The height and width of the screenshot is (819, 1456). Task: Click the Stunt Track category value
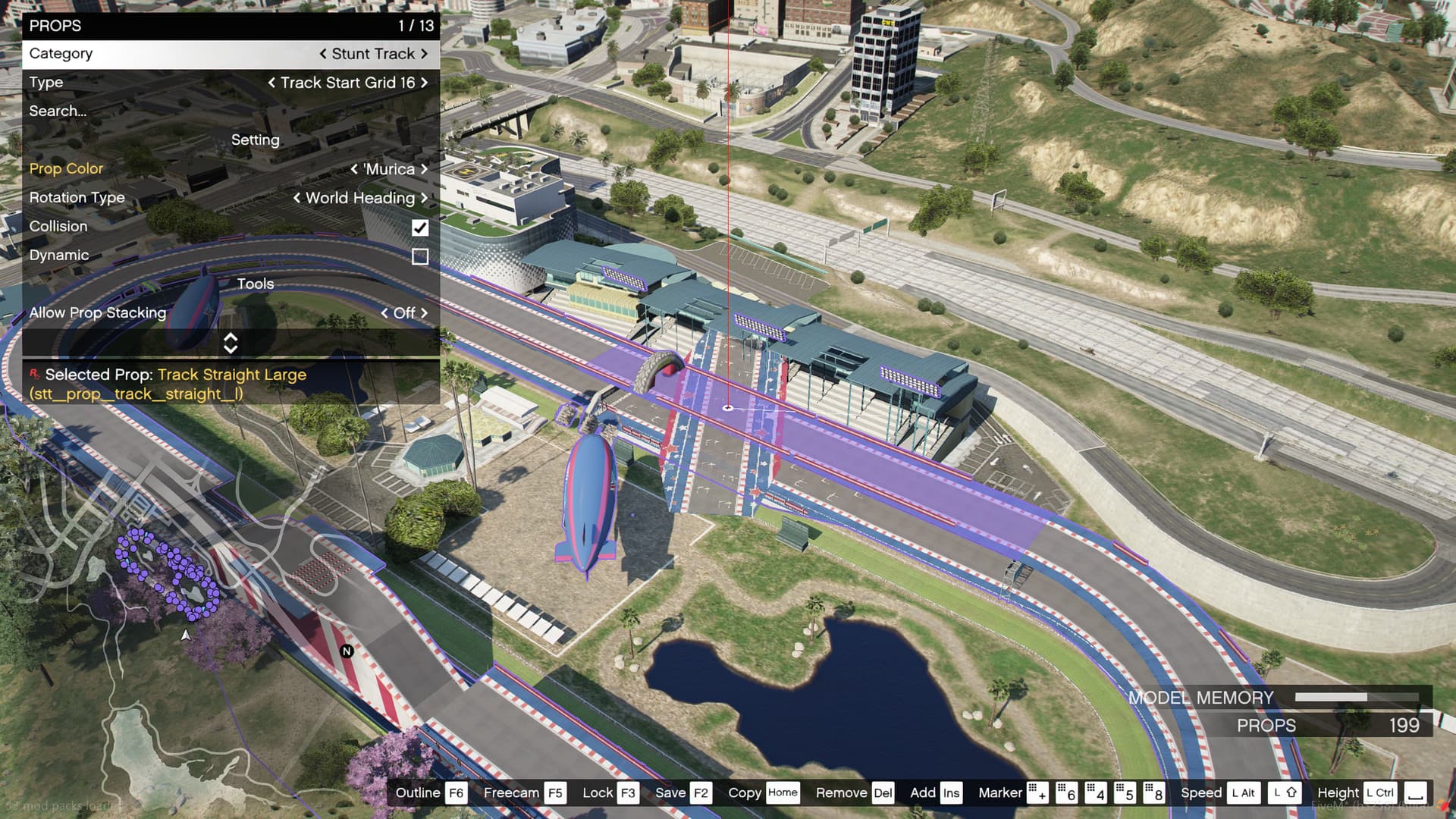(x=373, y=54)
